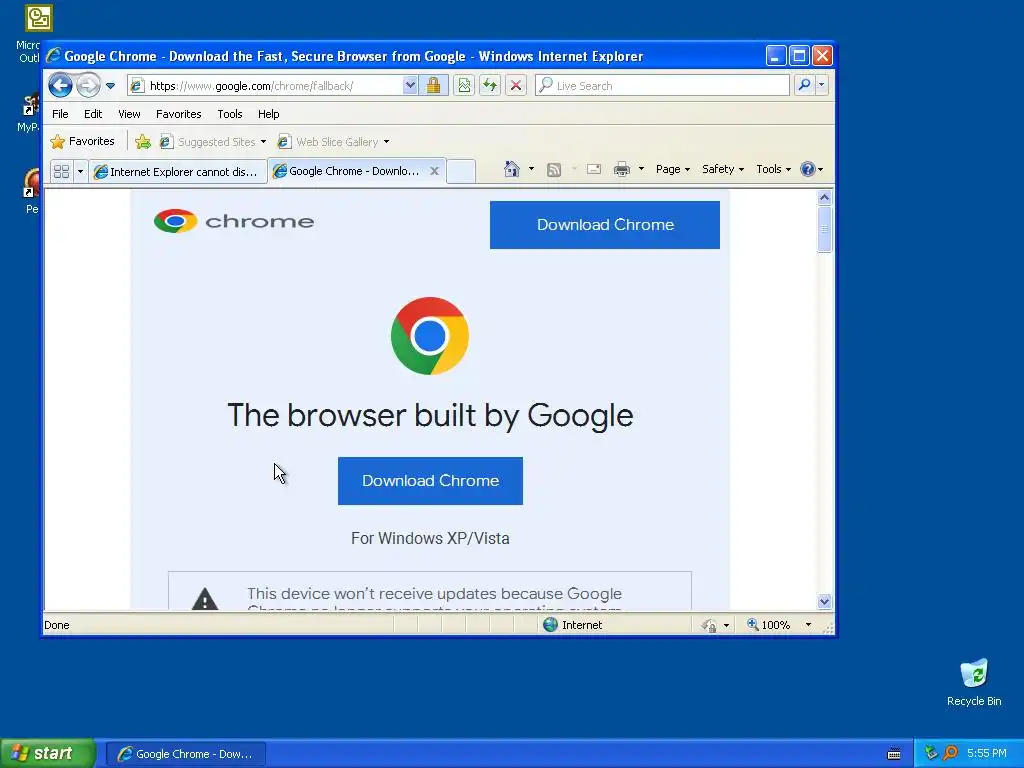Click the Live Search input box
This screenshot has height=768, width=1024.
662,86
